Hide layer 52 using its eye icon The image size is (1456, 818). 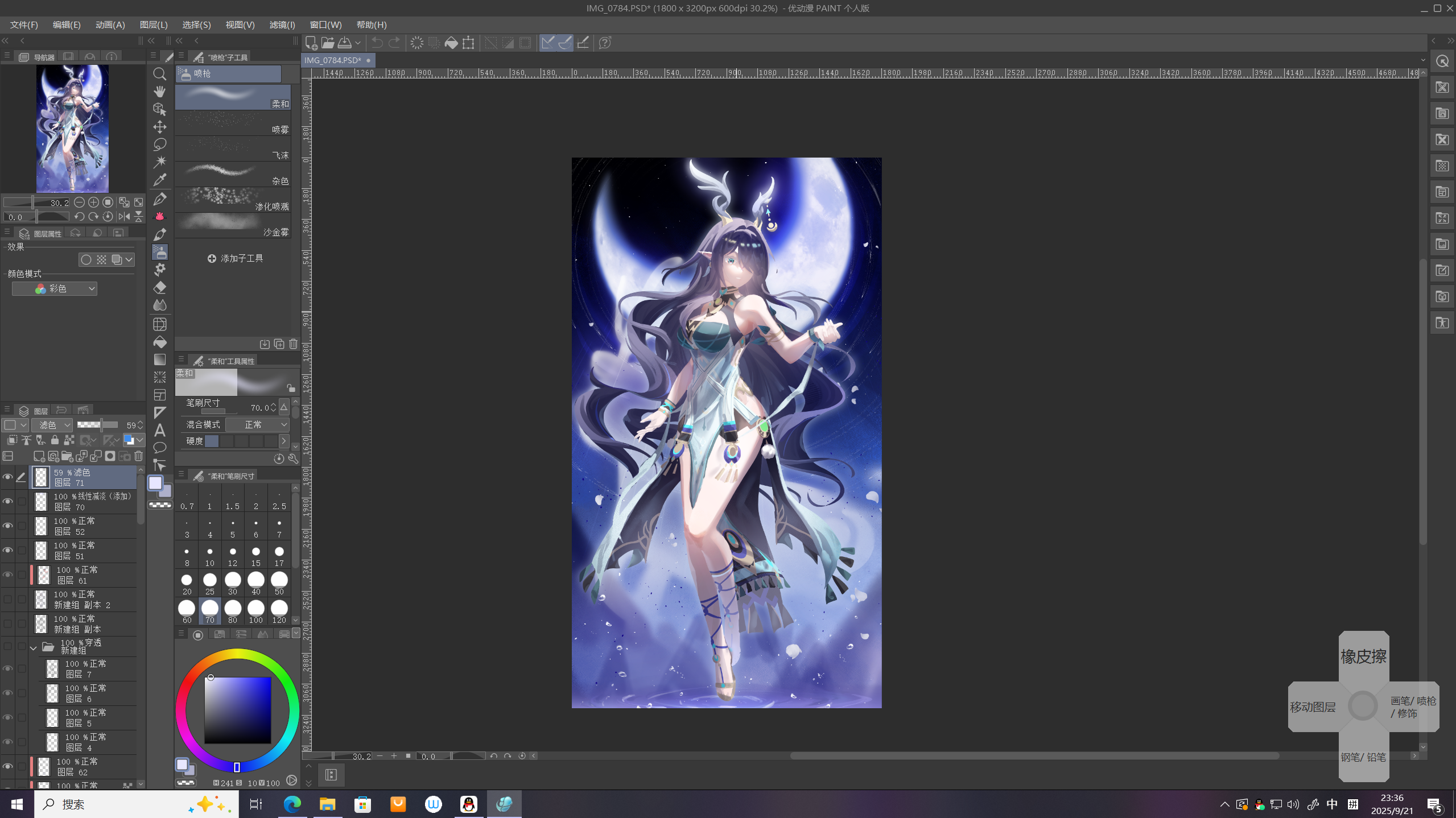tap(7, 526)
